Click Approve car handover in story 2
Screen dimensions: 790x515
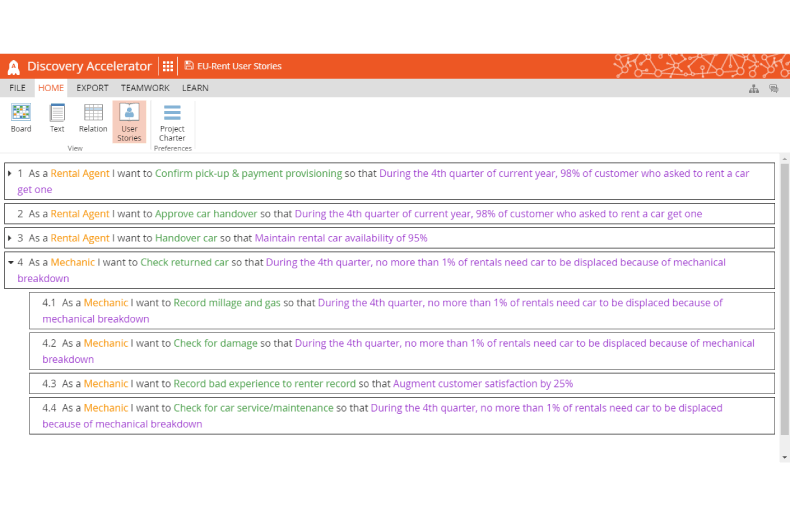click(206, 214)
